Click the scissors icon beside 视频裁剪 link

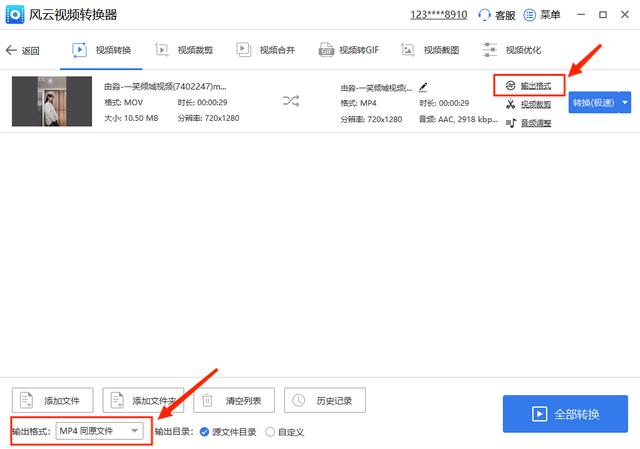tap(511, 104)
